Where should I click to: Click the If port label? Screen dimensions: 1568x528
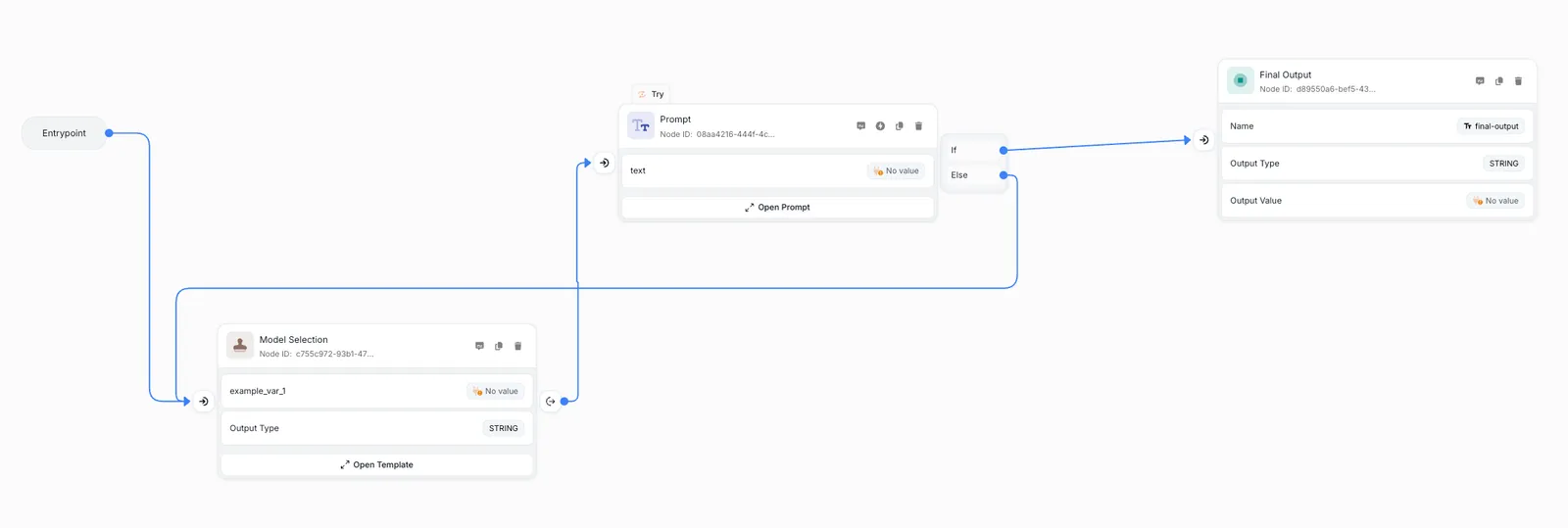(x=954, y=150)
